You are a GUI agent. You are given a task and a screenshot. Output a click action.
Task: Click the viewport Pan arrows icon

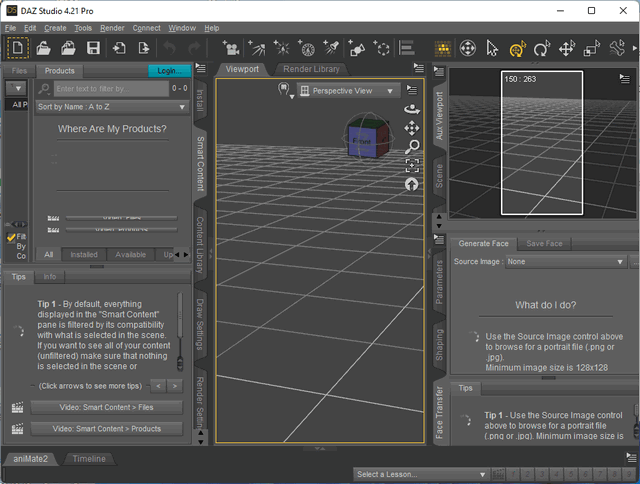click(412, 128)
